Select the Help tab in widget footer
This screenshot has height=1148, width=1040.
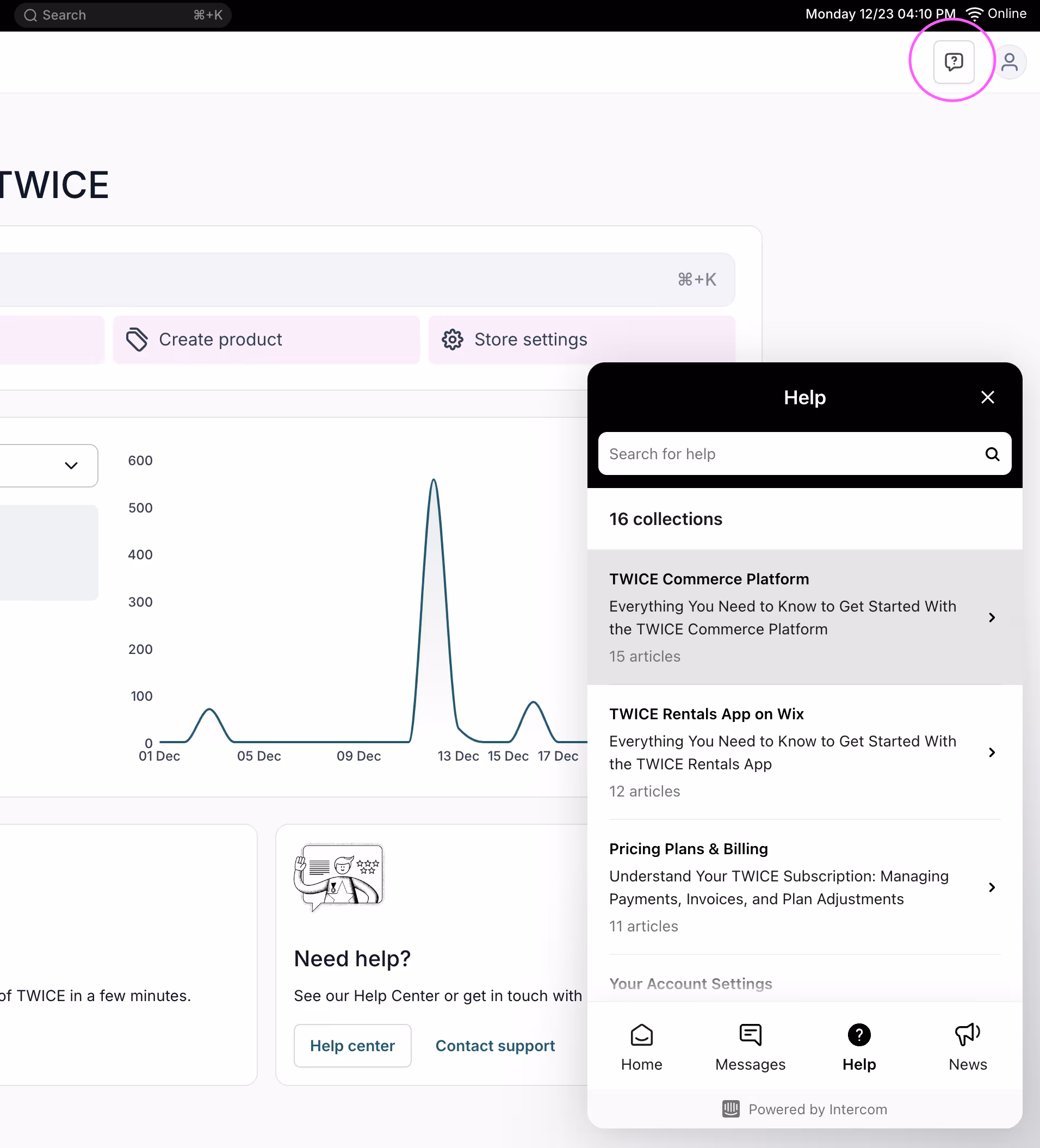(x=859, y=1047)
